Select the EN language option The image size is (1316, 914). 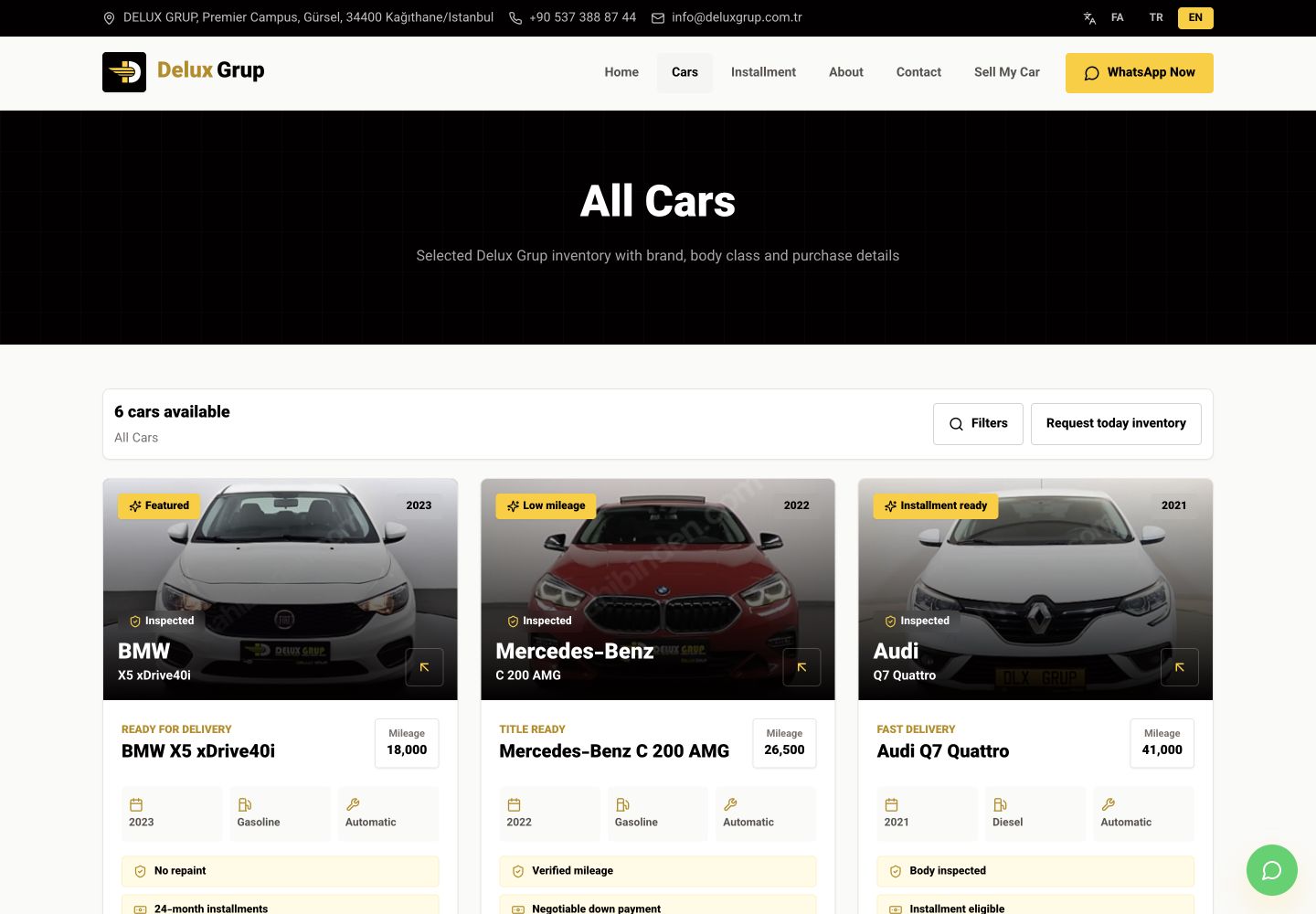click(x=1195, y=18)
